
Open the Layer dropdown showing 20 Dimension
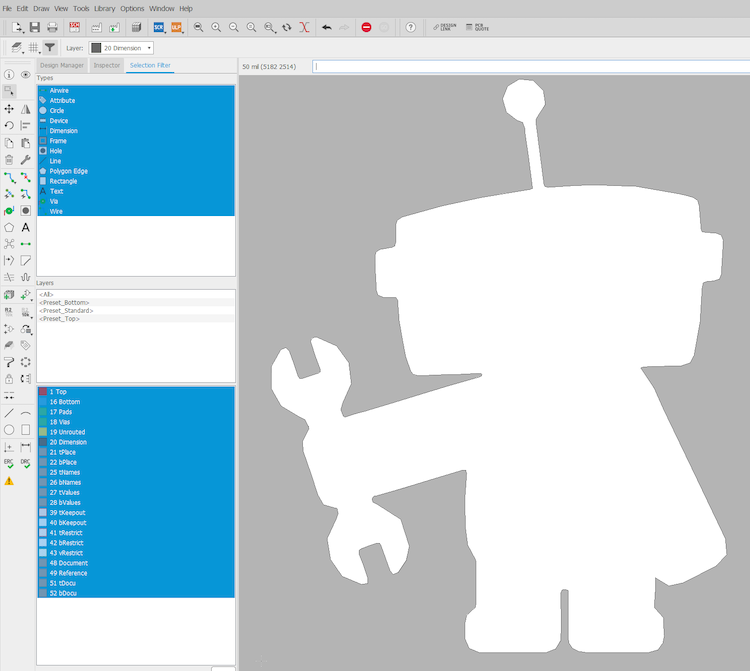click(122, 47)
